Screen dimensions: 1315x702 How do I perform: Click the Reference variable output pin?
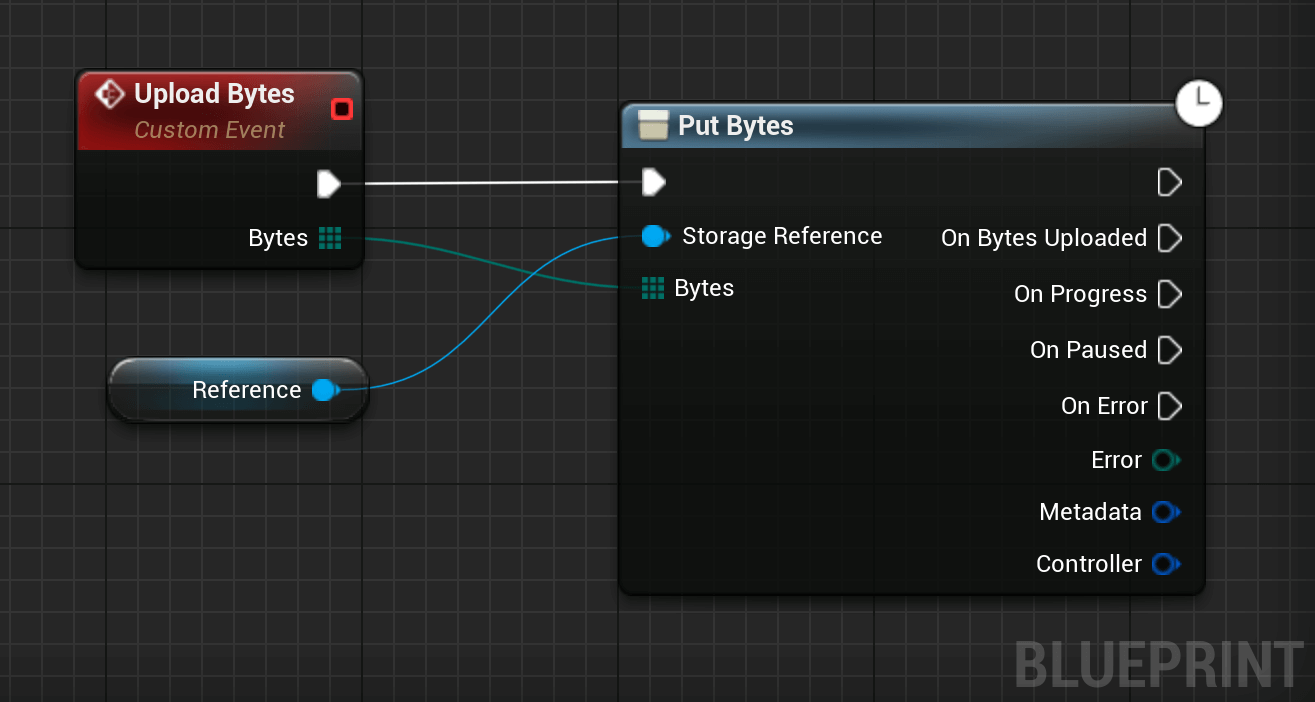click(x=325, y=390)
